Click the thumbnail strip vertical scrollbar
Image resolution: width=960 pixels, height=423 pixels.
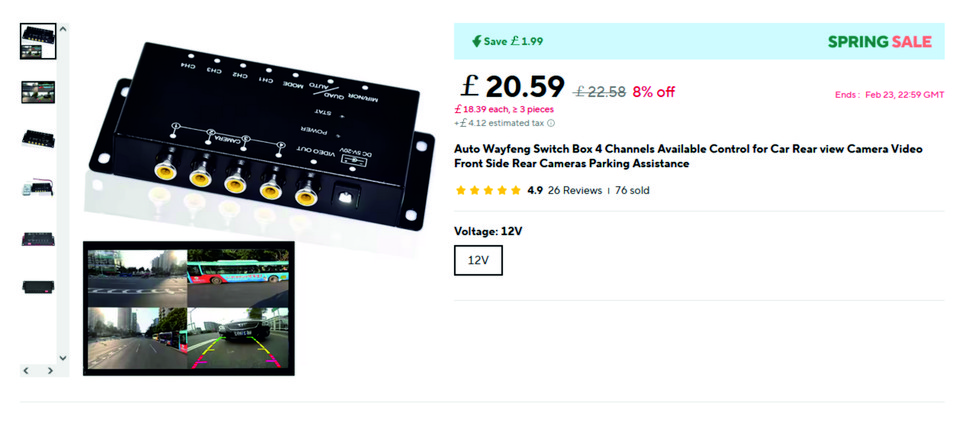coord(63,190)
